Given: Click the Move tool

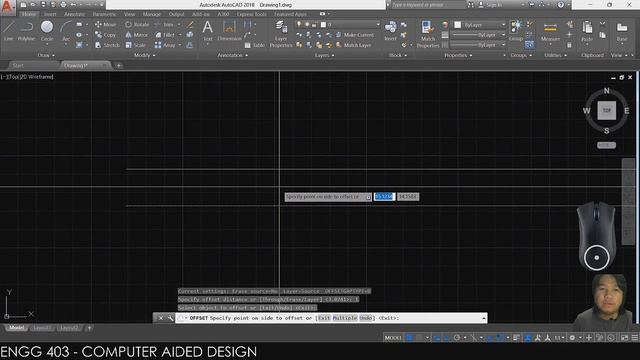Looking at the screenshot, I should click(x=106, y=24).
